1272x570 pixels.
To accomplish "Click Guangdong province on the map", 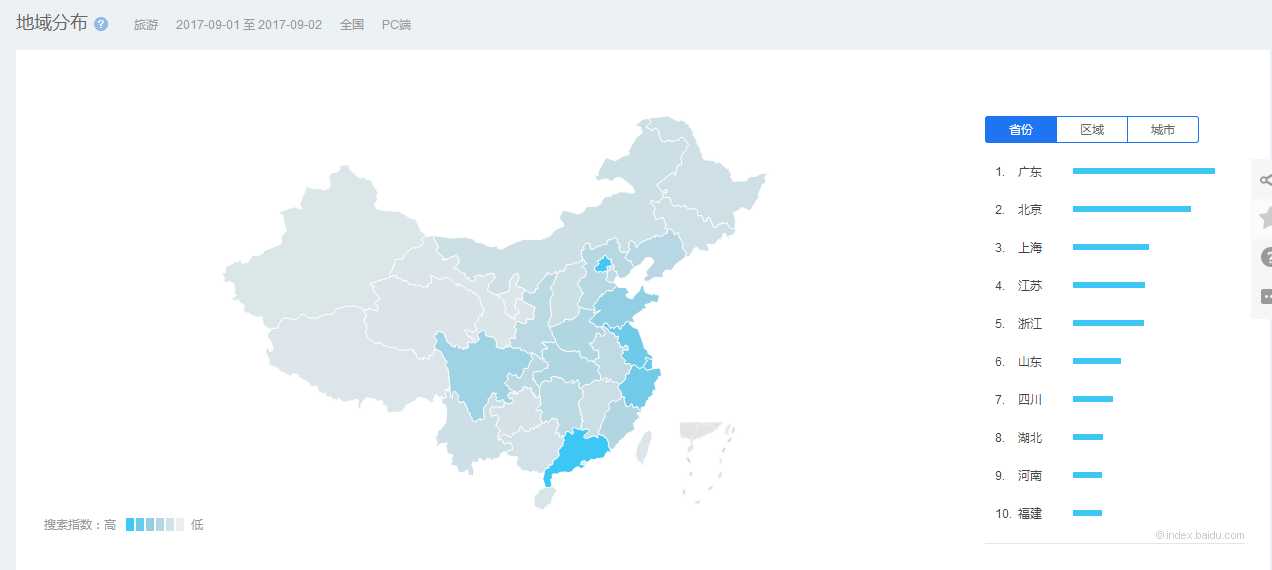I will click(x=581, y=452).
